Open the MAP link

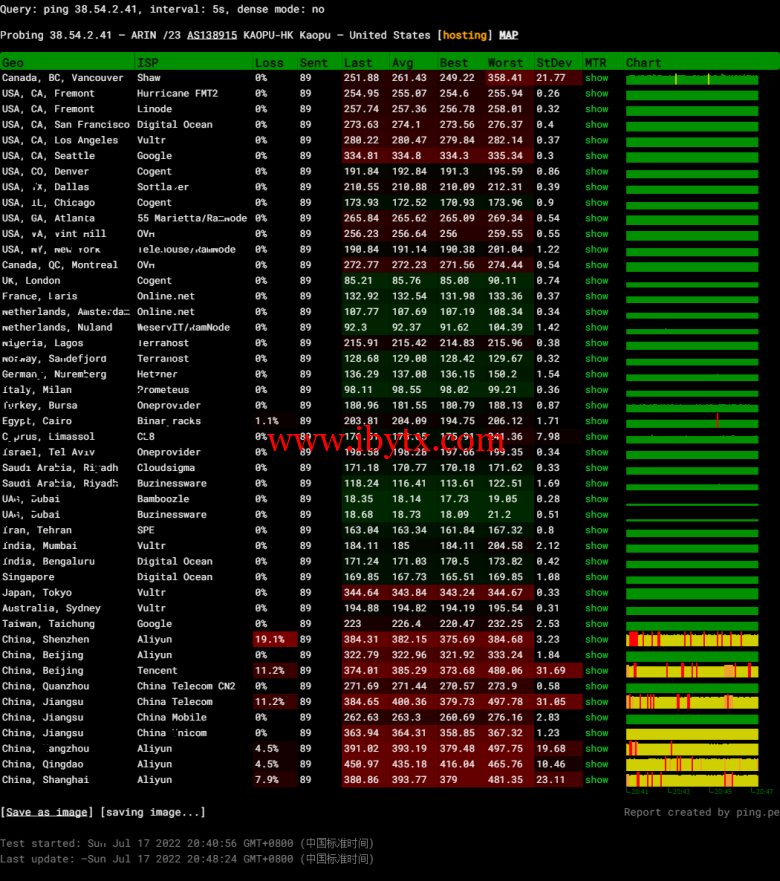[x=508, y=35]
